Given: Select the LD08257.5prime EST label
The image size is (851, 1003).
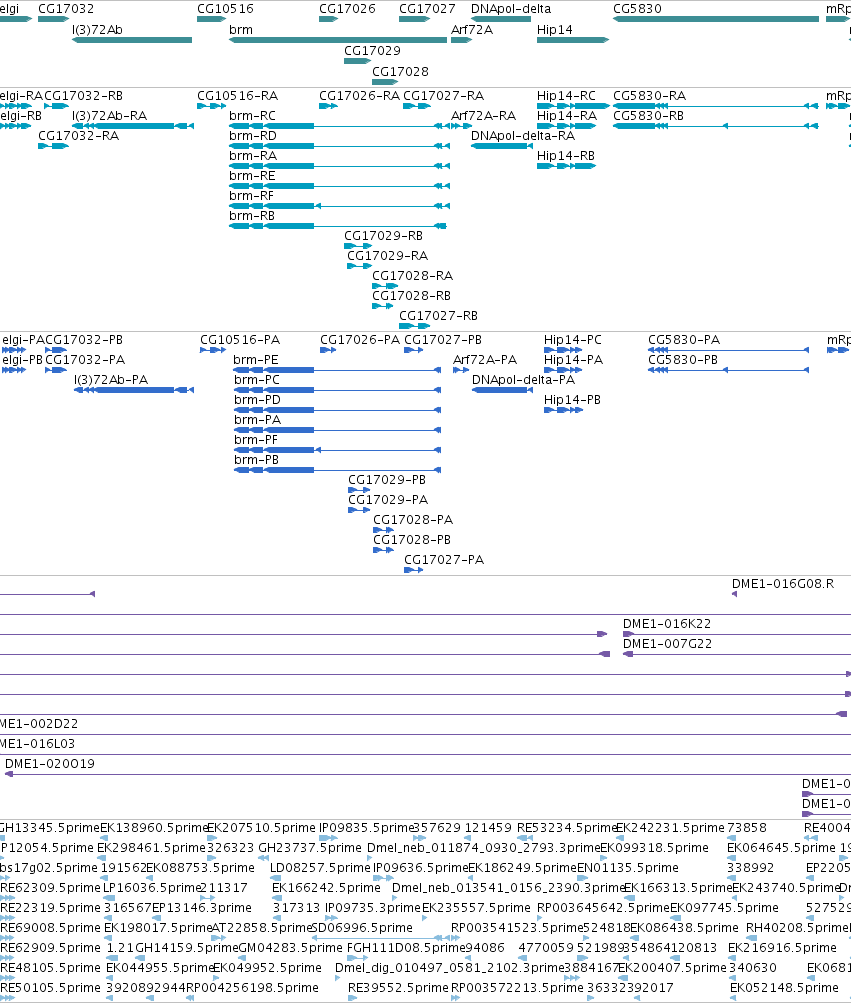Looking at the screenshot, I should tap(320, 868).
